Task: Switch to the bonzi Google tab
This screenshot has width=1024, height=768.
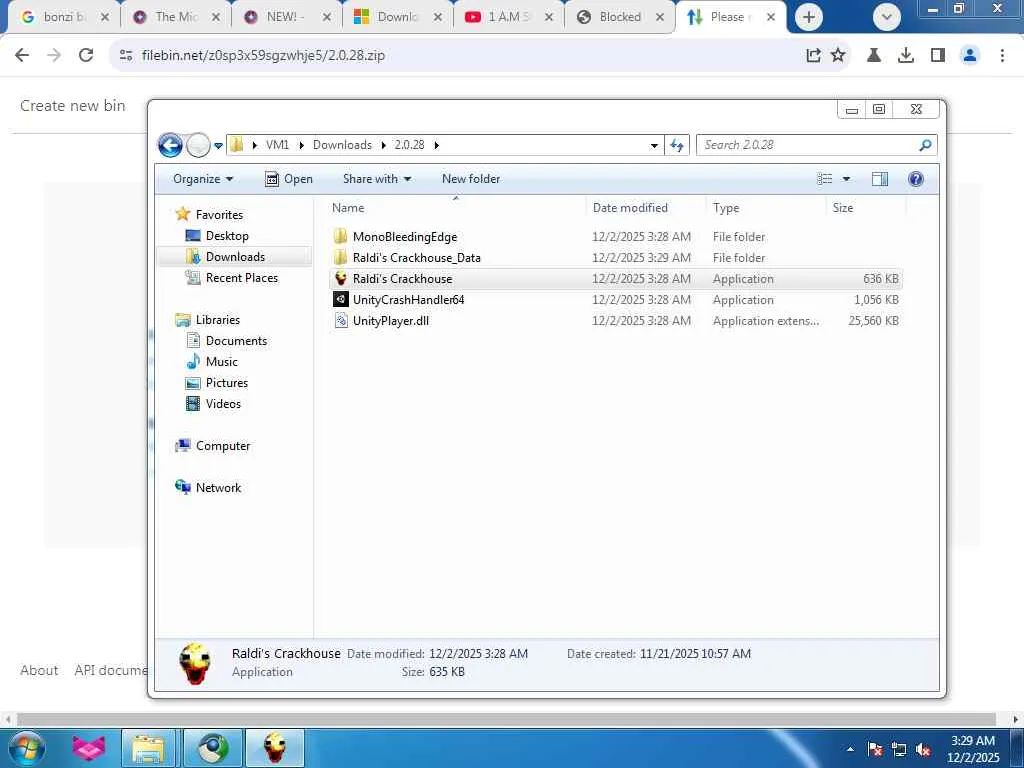Action: coord(64,17)
